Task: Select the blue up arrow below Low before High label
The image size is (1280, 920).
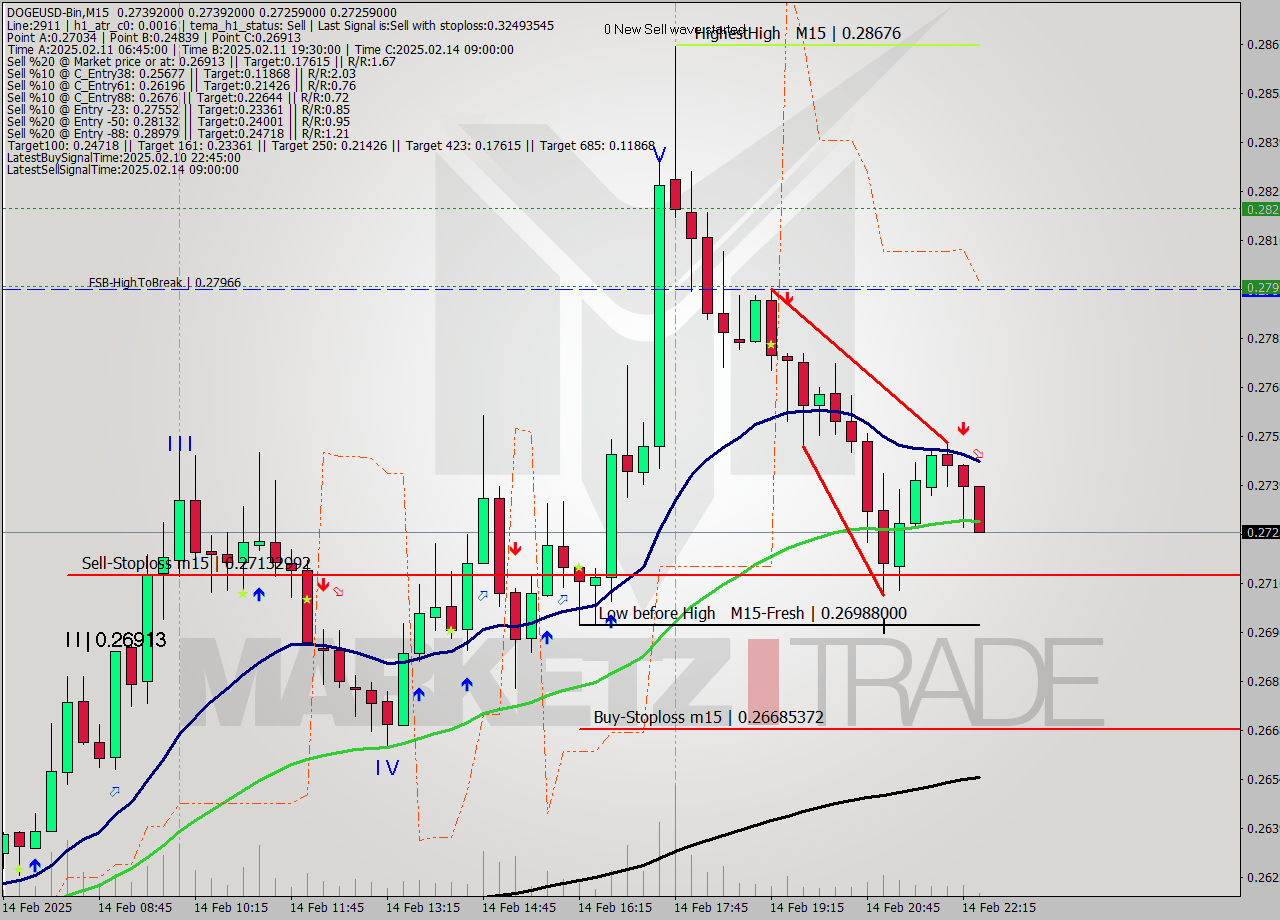Action: 611,622
